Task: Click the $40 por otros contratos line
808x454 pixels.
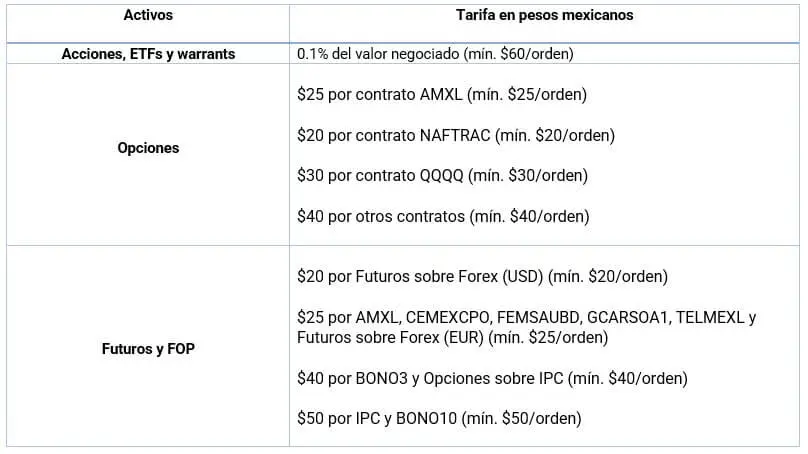Action: coord(443,216)
